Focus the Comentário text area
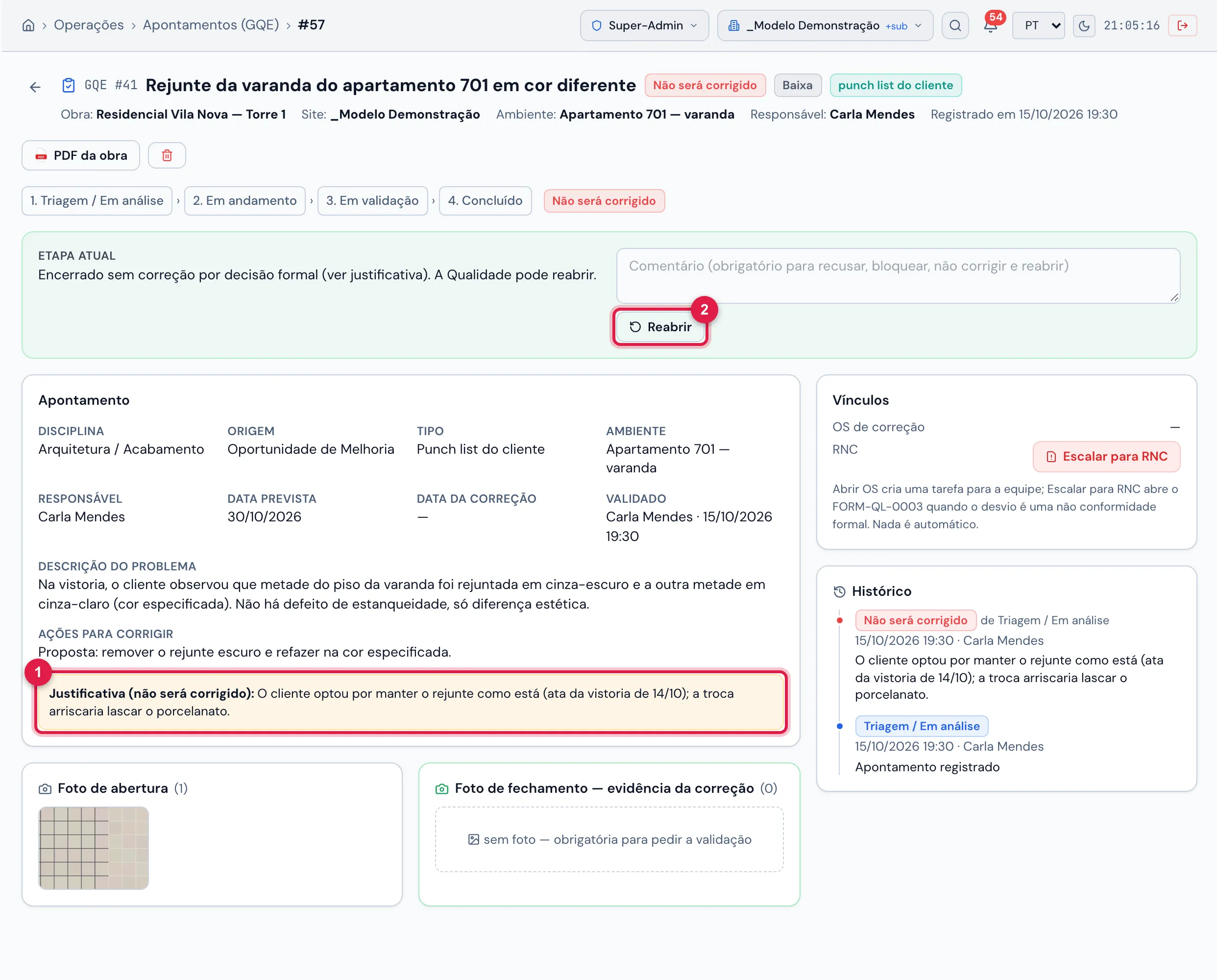The width and height of the screenshot is (1217, 980). (x=898, y=276)
